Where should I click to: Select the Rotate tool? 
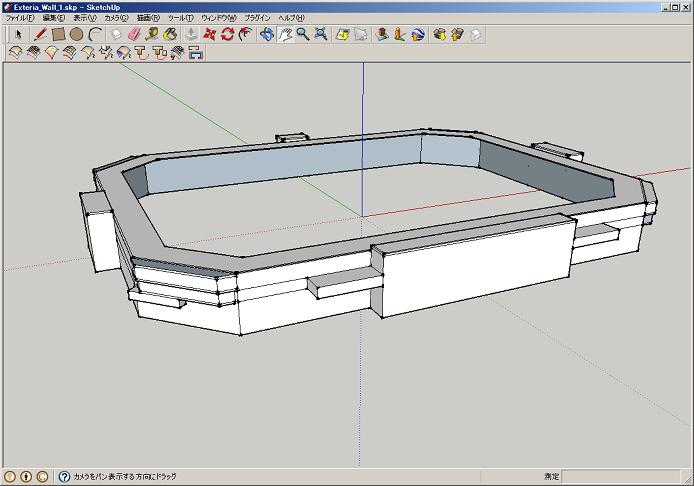(228, 34)
